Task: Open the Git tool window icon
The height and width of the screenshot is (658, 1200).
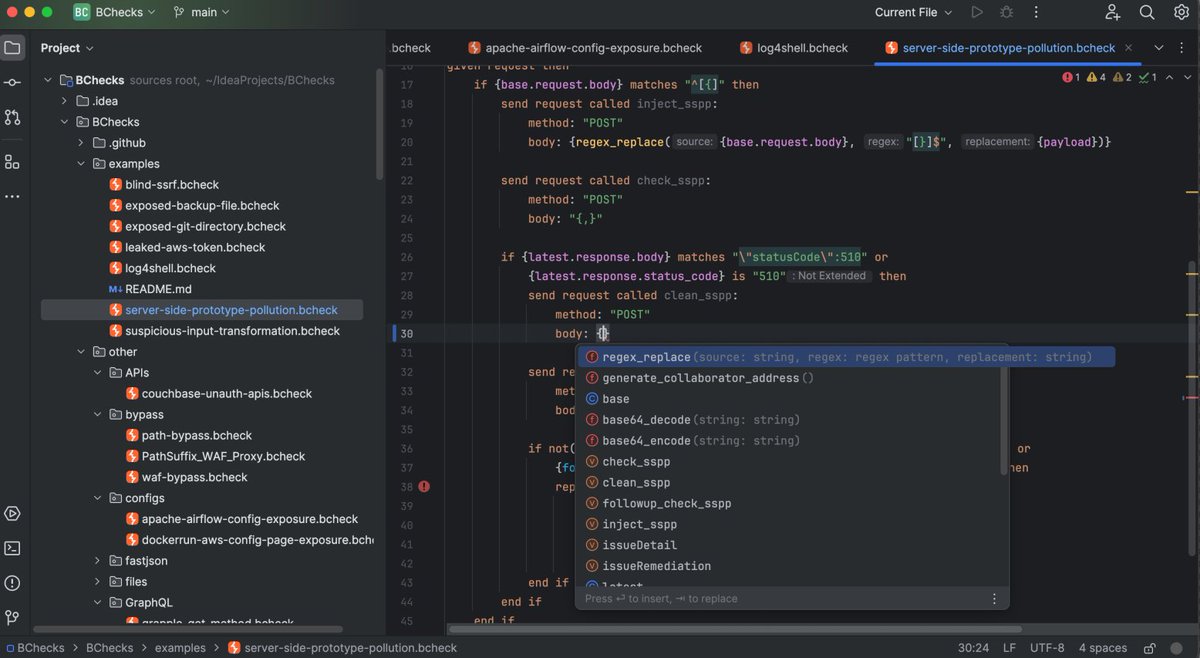Action: coord(12,617)
